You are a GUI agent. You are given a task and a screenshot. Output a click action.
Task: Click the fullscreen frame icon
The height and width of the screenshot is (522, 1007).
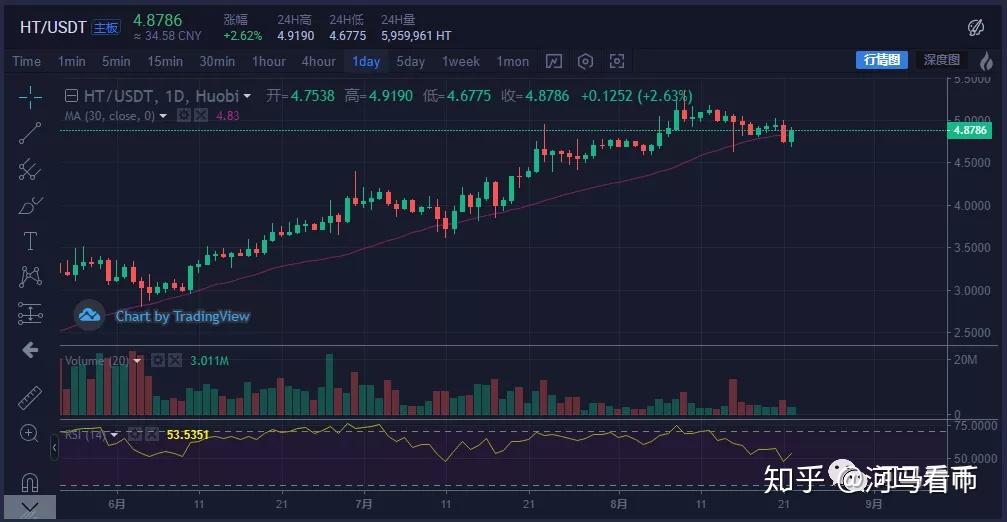pos(617,62)
